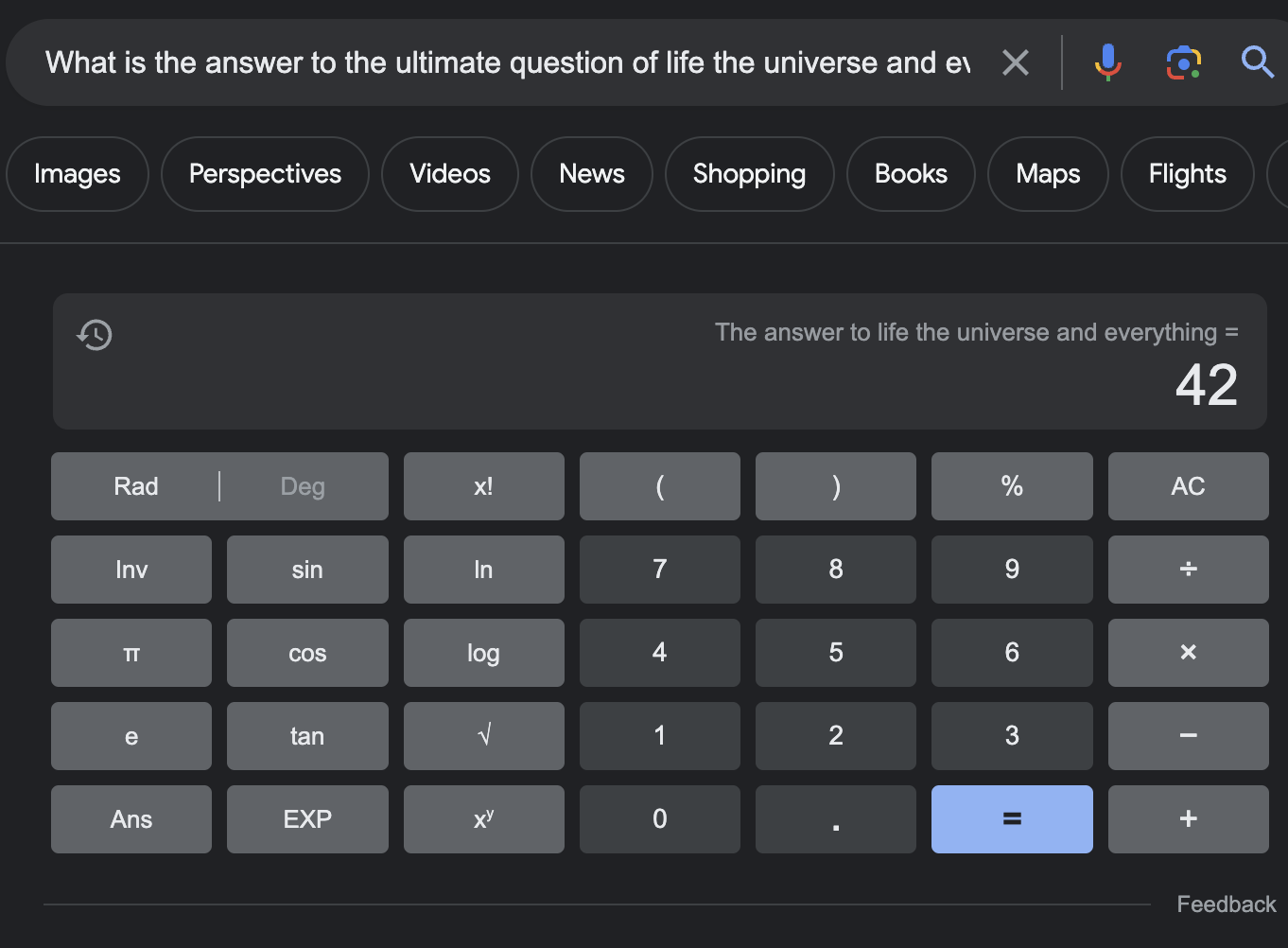Open the Shopping results tab
This screenshot has height=948, width=1288.
tap(749, 173)
